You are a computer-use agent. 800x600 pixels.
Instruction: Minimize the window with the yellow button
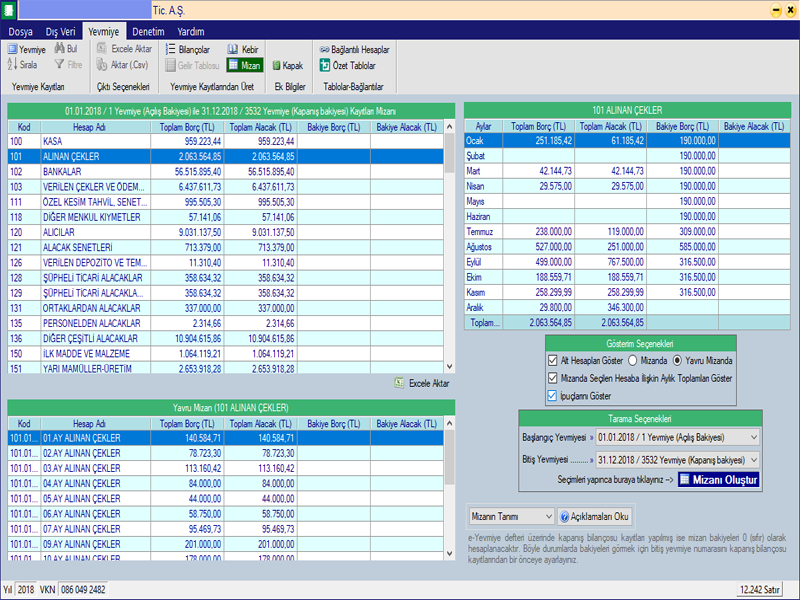pyautogui.click(x=776, y=10)
